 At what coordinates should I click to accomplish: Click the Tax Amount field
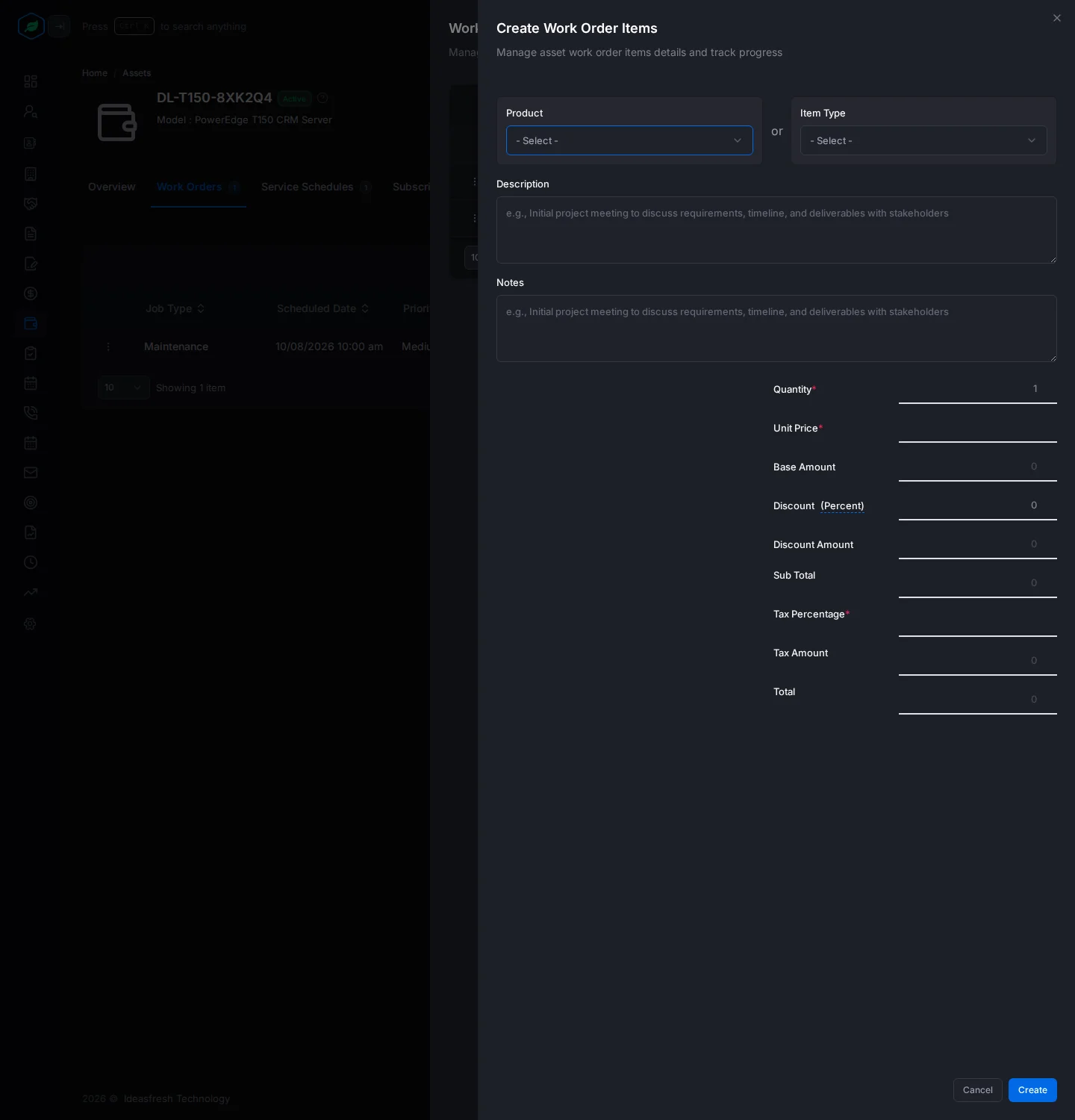[977, 661]
